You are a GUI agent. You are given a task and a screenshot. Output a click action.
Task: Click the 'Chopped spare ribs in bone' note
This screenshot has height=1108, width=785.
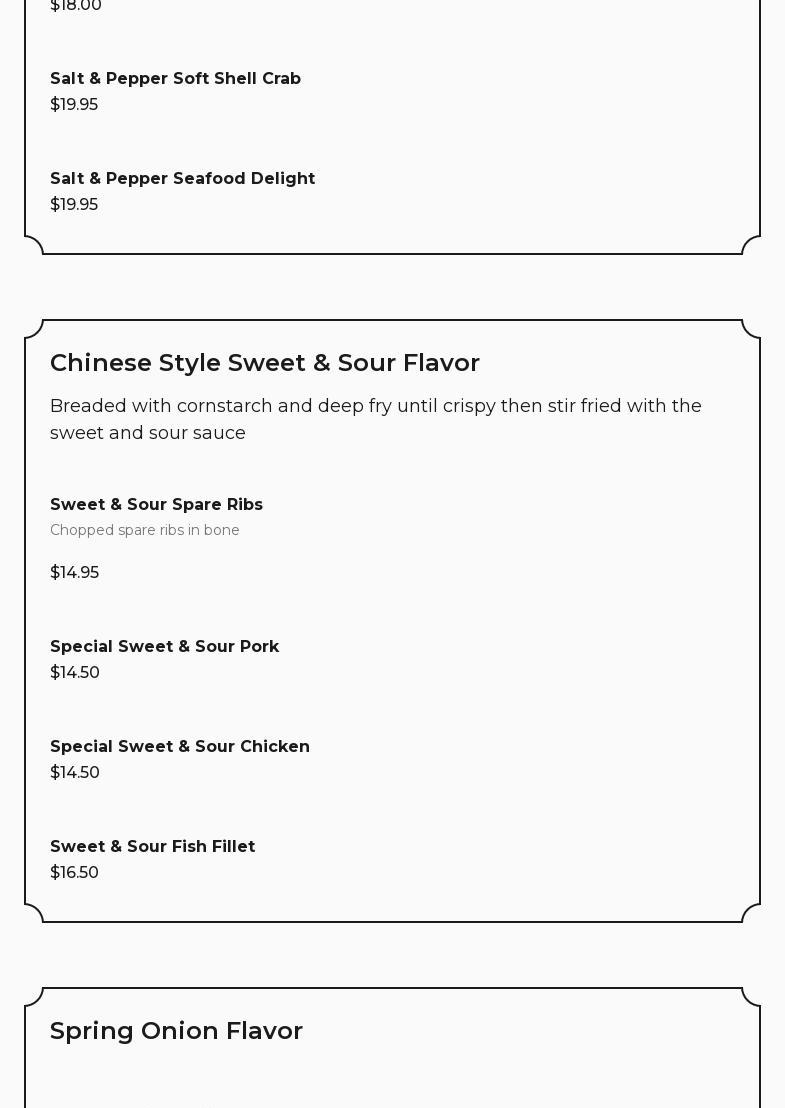pos(145,530)
